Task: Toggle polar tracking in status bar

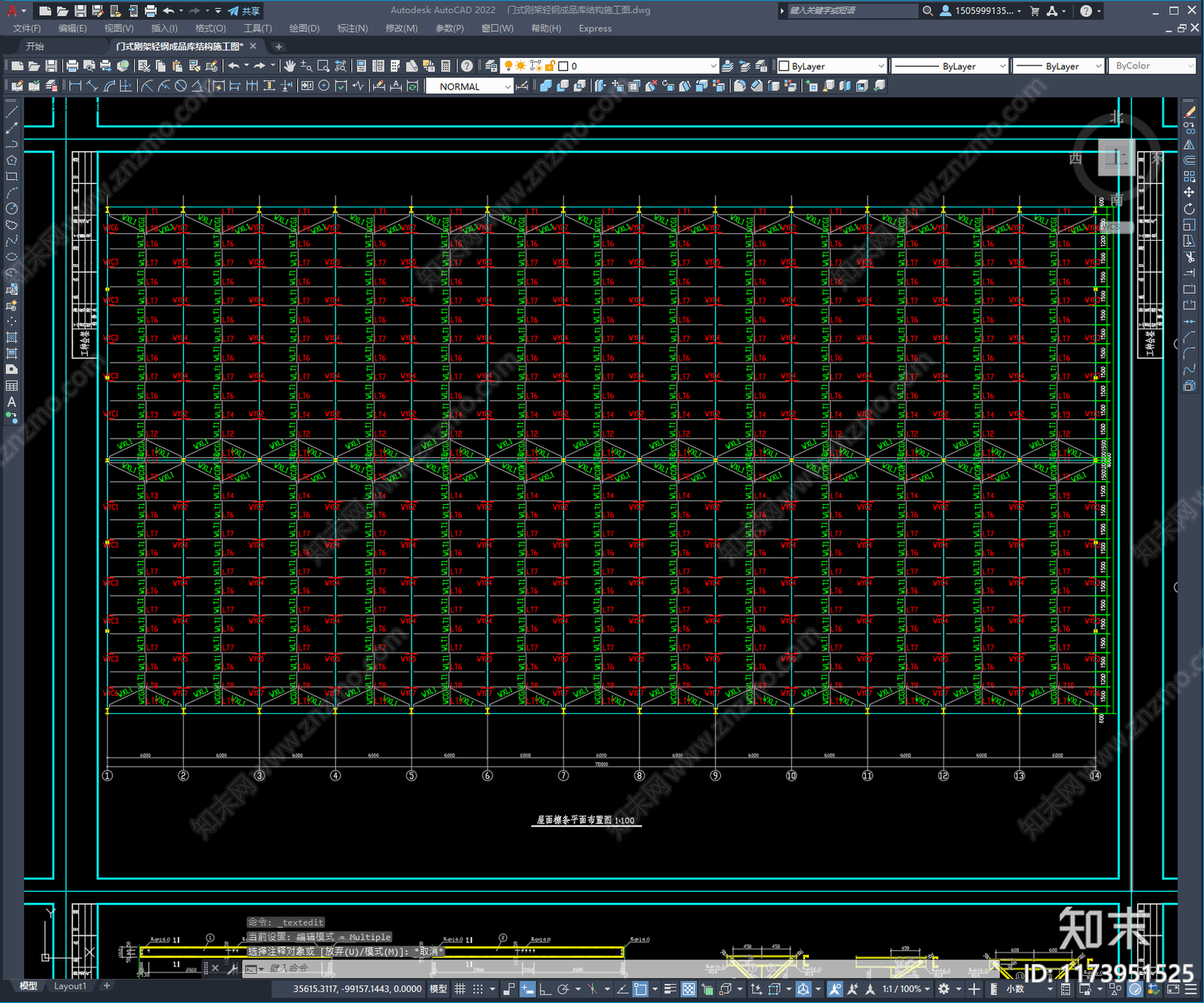Action: 562,989
